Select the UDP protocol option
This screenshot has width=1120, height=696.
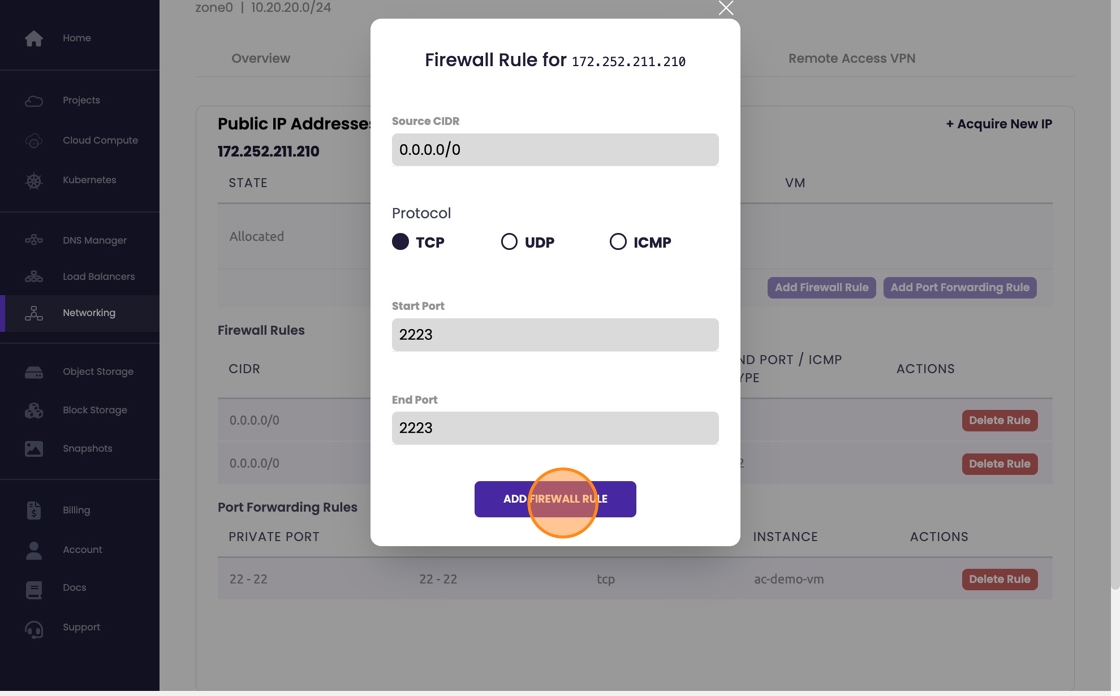click(510, 242)
